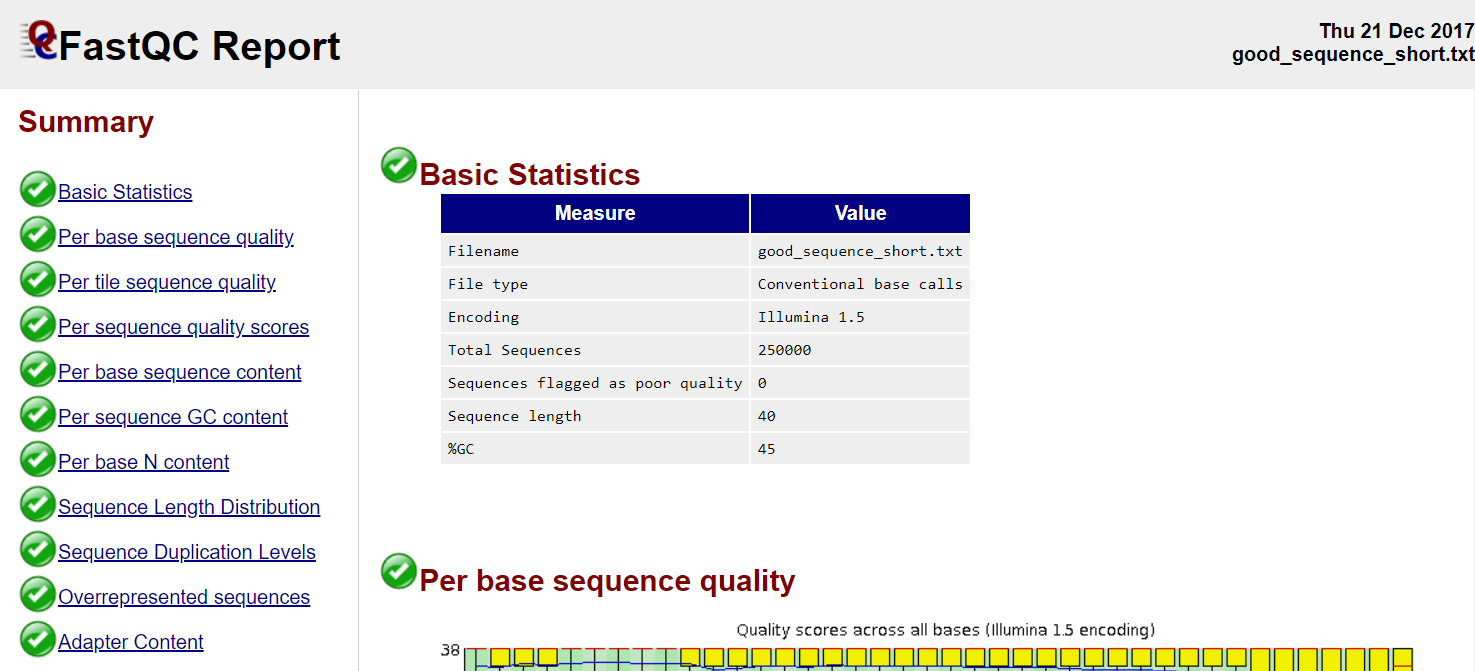The width and height of the screenshot is (1475, 671).
Task: Open Sequence Length Distribution link
Action: (x=189, y=507)
